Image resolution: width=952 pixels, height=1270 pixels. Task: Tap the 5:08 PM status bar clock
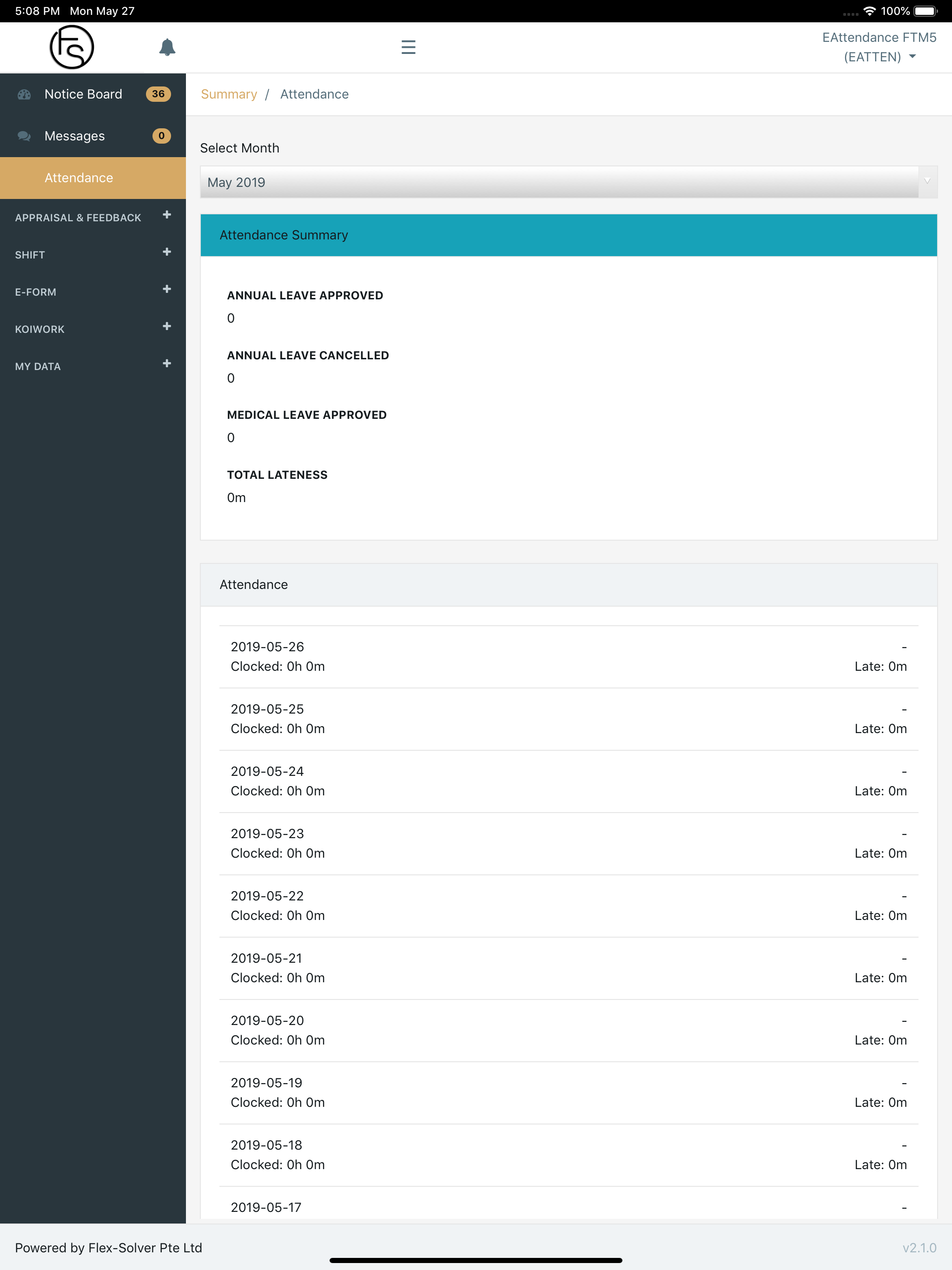[x=37, y=11]
